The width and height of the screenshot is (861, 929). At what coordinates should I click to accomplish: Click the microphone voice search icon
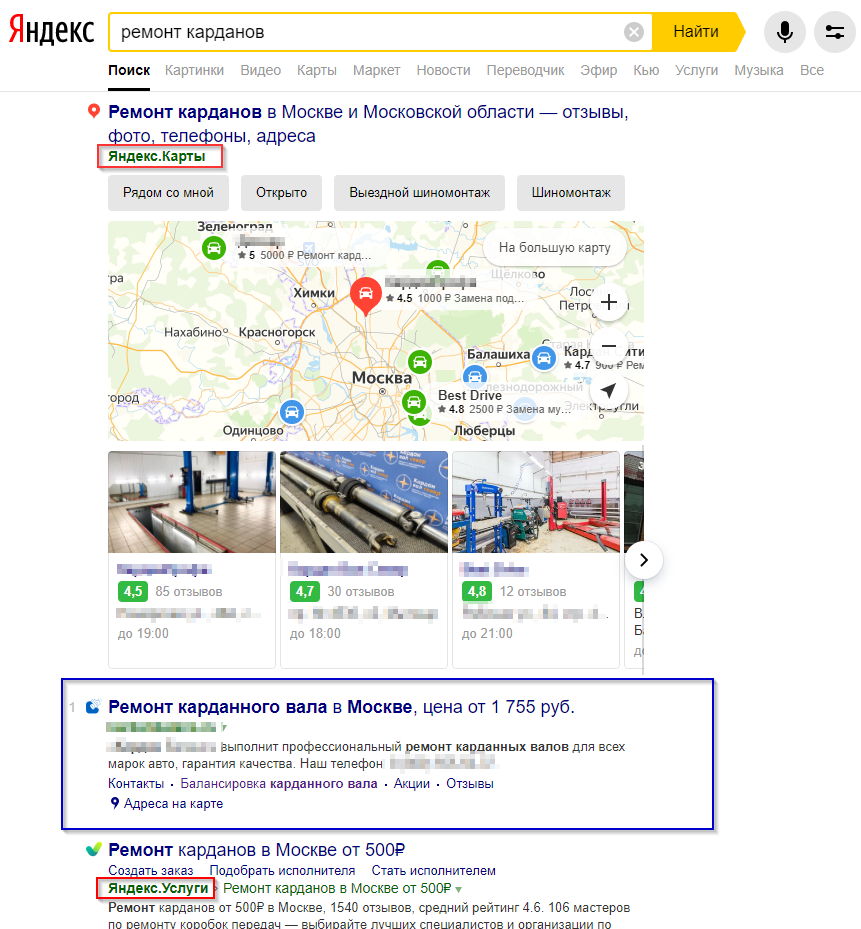(x=785, y=31)
